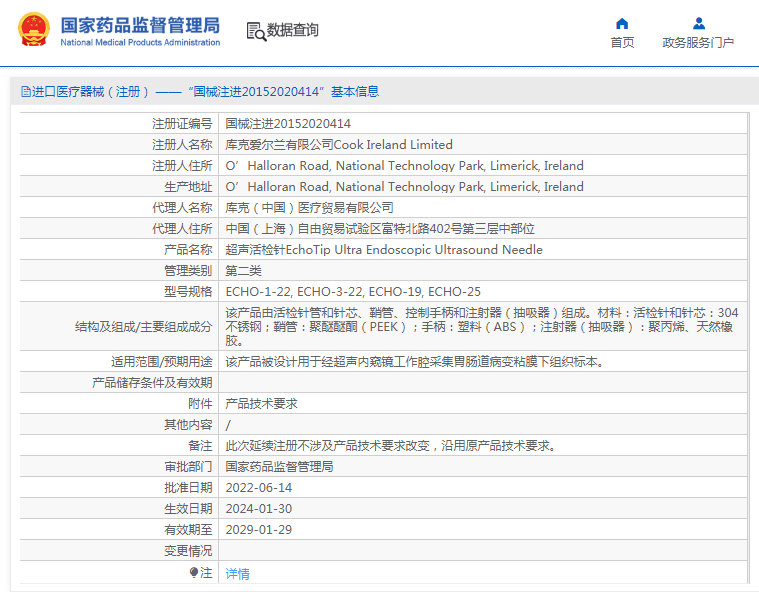Click the 附件 label cell
This screenshot has width=759, height=592.
pyautogui.click(x=119, y=404)
